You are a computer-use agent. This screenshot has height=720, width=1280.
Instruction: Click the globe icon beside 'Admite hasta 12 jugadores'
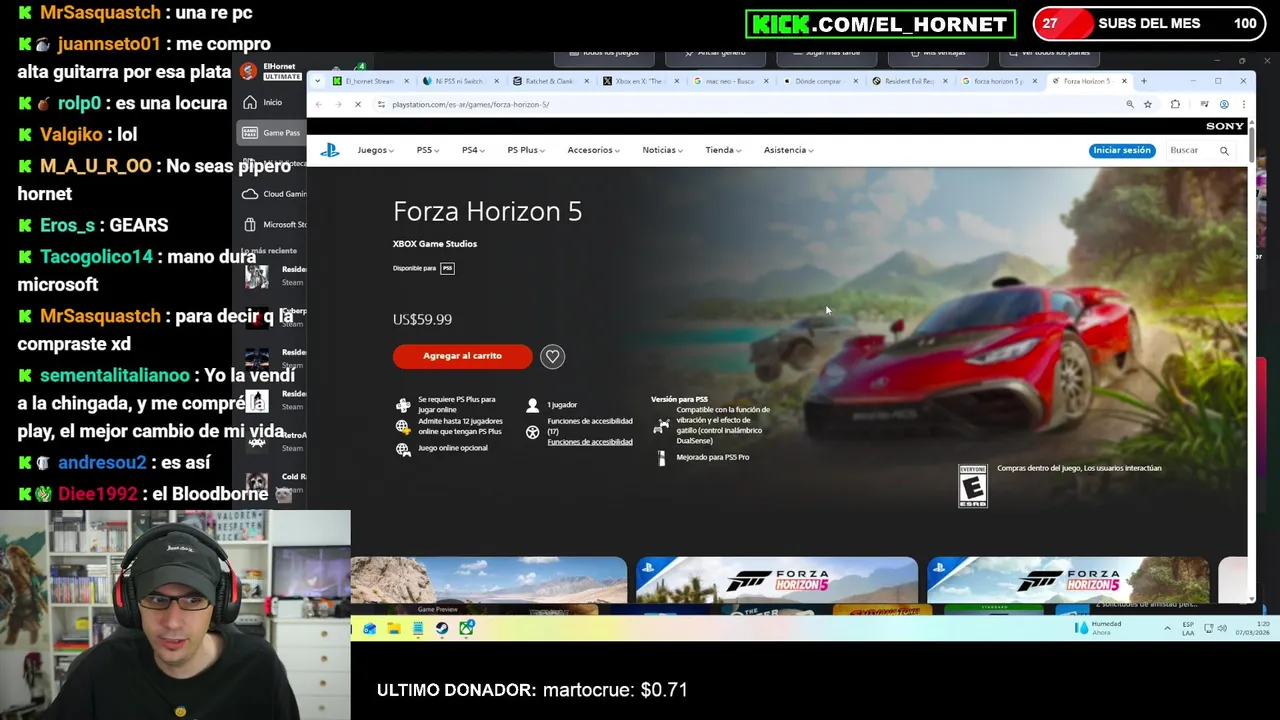(x=403, y=427)
